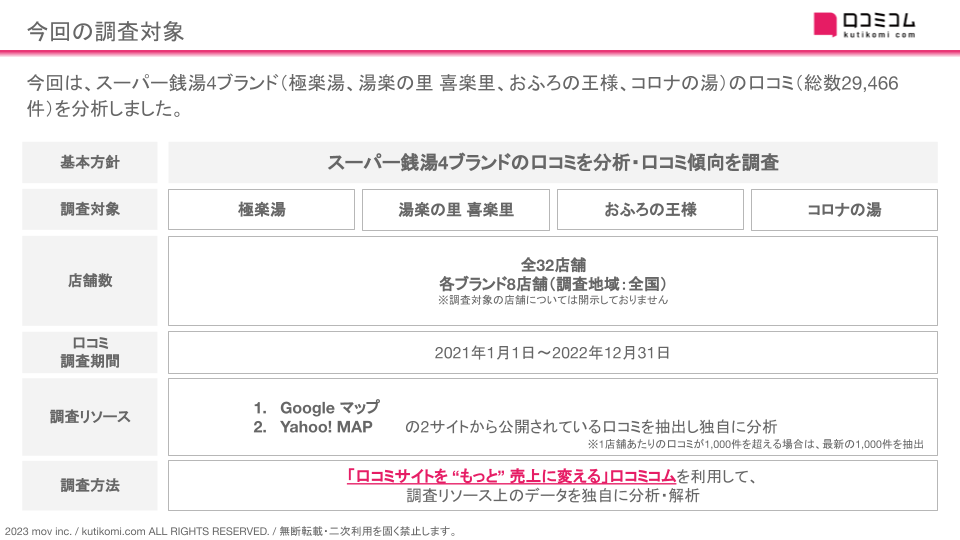The width and height of the screenshot is (960, 540).
Task: Click the 調査方法 row label
Action: tap(90, 485)
